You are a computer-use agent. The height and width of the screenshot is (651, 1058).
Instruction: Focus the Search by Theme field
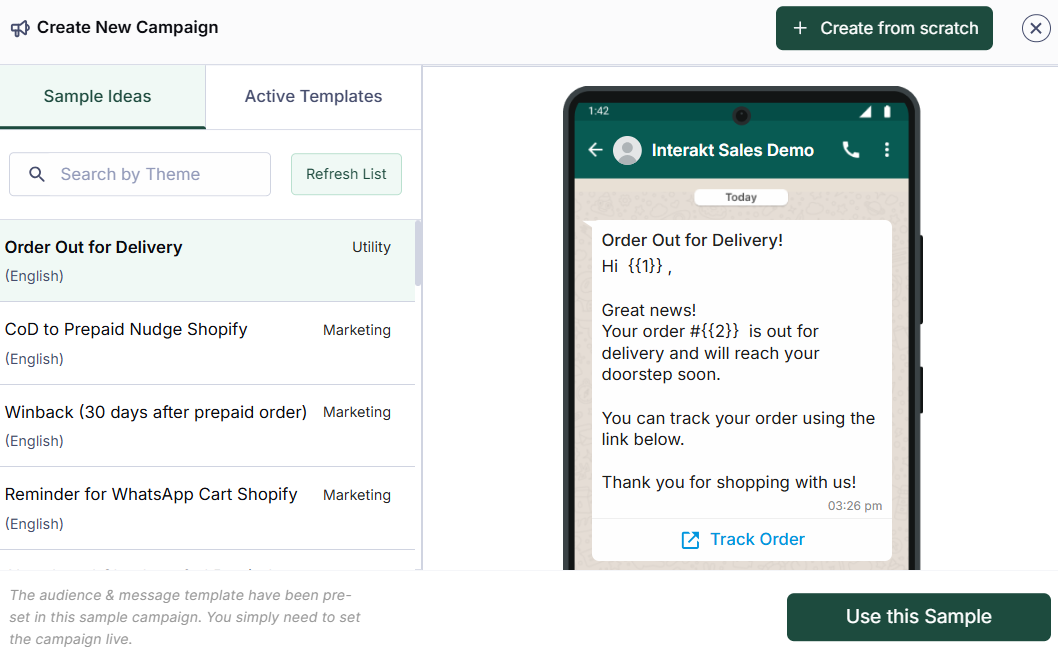pyautogui.click(x=140, y=174)
